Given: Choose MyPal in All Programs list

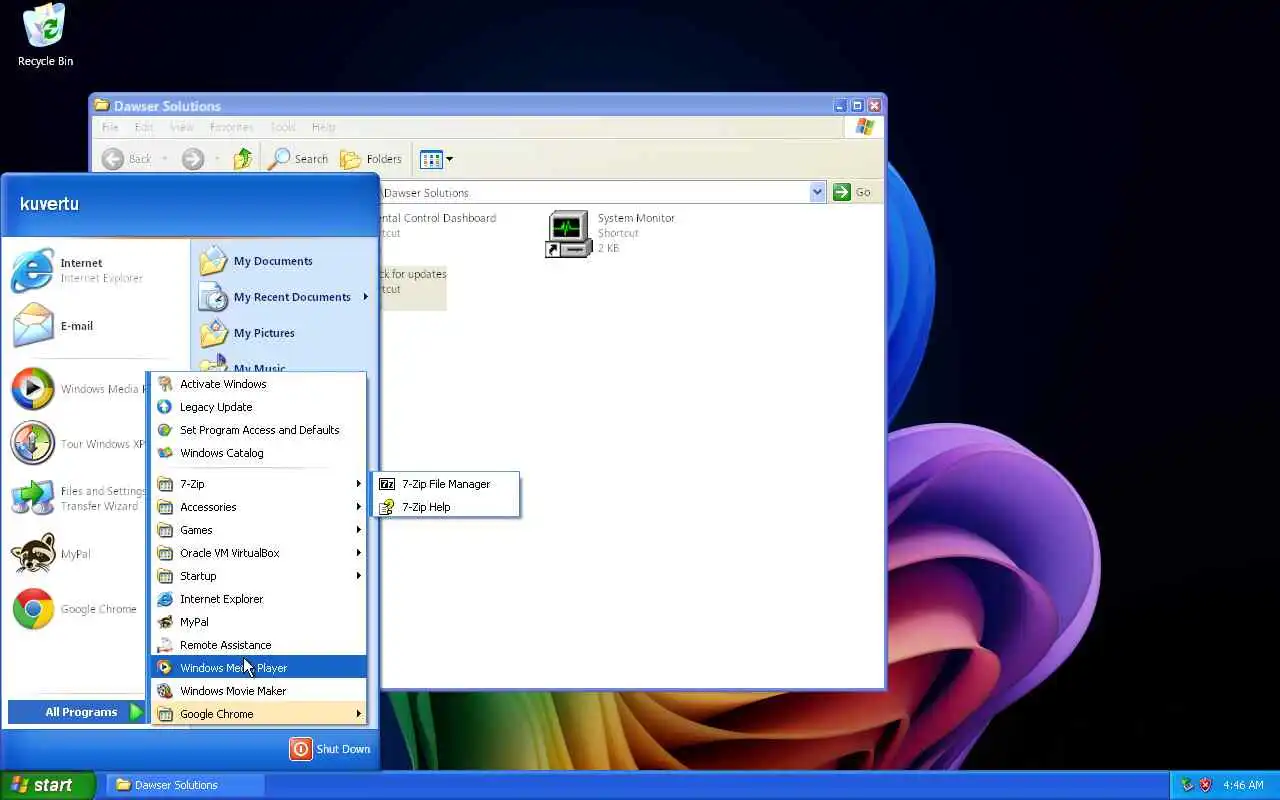Looking at the screenshot, I should [x=259, y=622].
